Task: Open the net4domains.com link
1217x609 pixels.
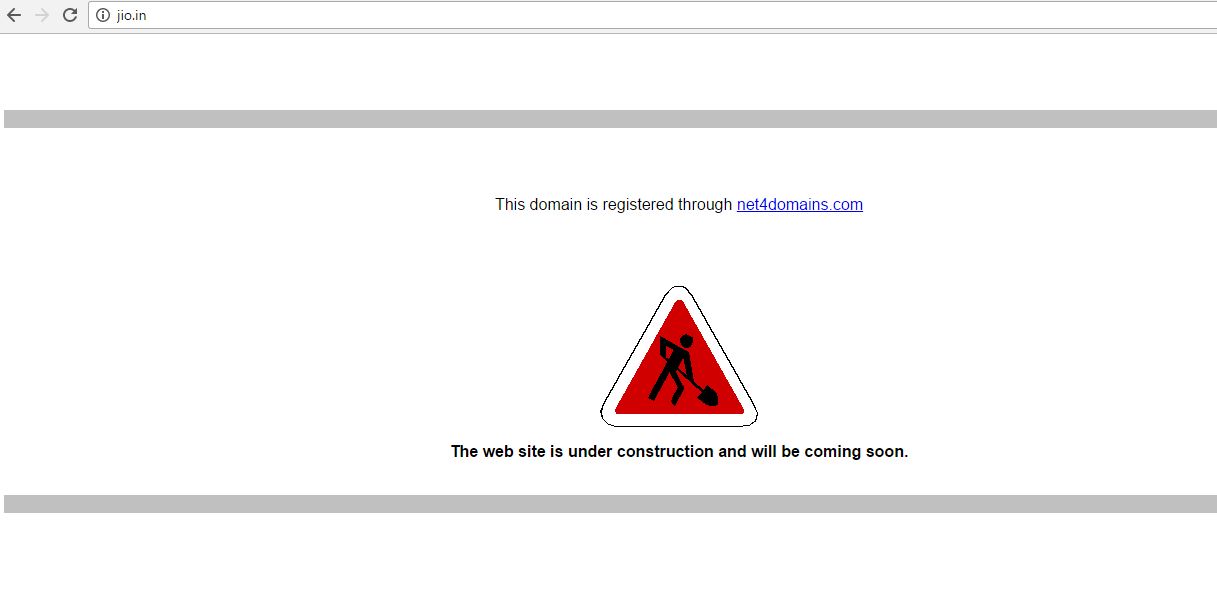Action: coord(799,204)
